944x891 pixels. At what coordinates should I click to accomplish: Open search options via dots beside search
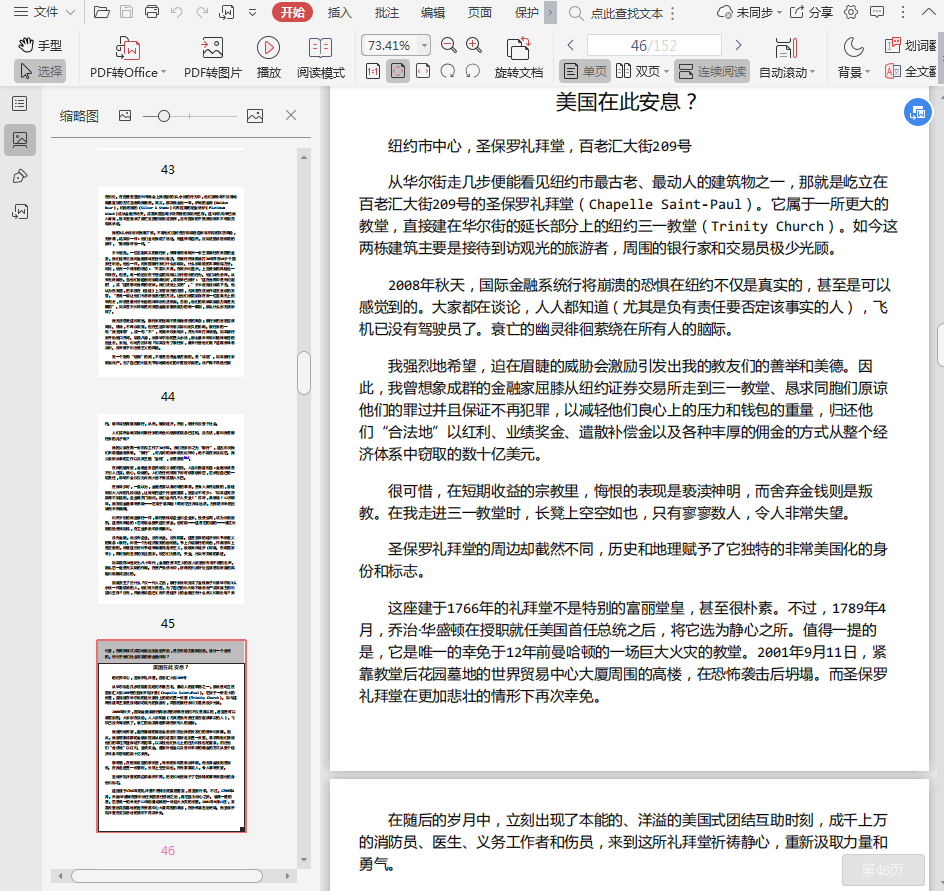(672, 13)
